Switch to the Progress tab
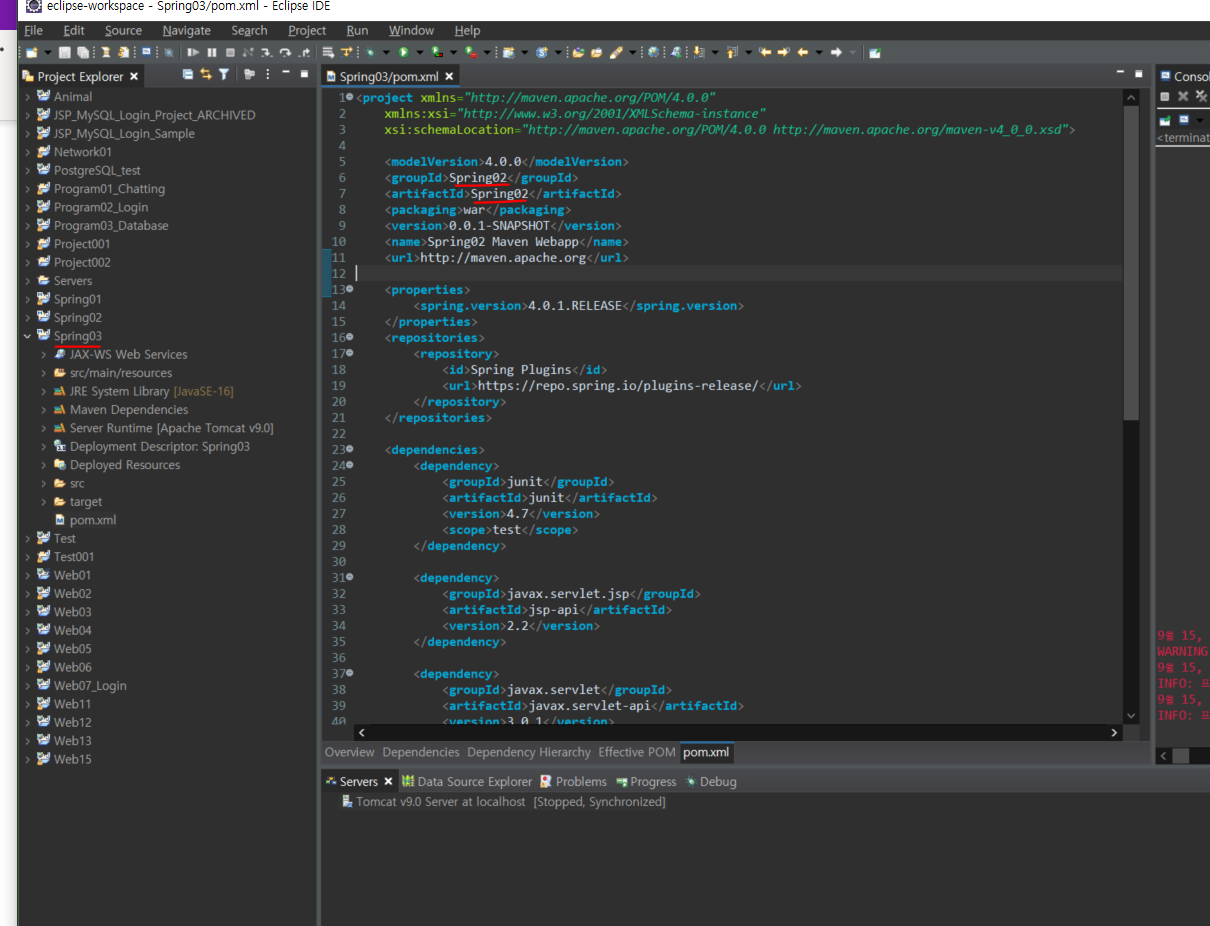1210x926 pixels. pyautogui.click(x=646, y=782)
